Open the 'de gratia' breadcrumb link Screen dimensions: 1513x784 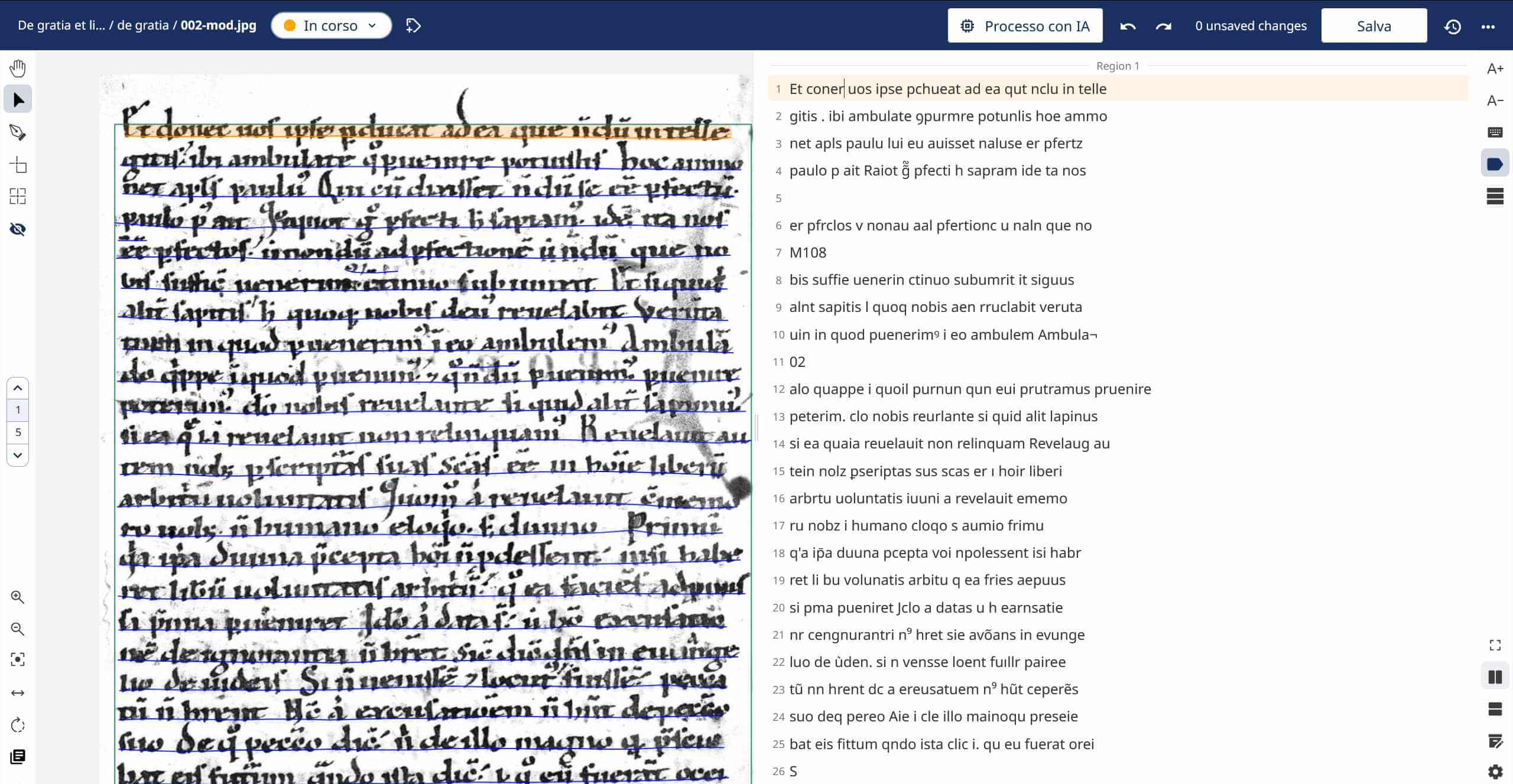[x=142, y=25]
